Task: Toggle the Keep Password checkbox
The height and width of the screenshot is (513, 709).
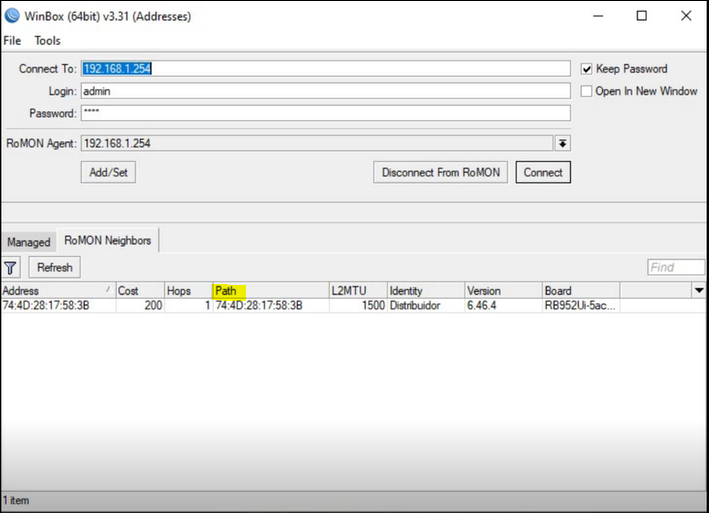Action: pyautogui.click(x=586, y=69)
